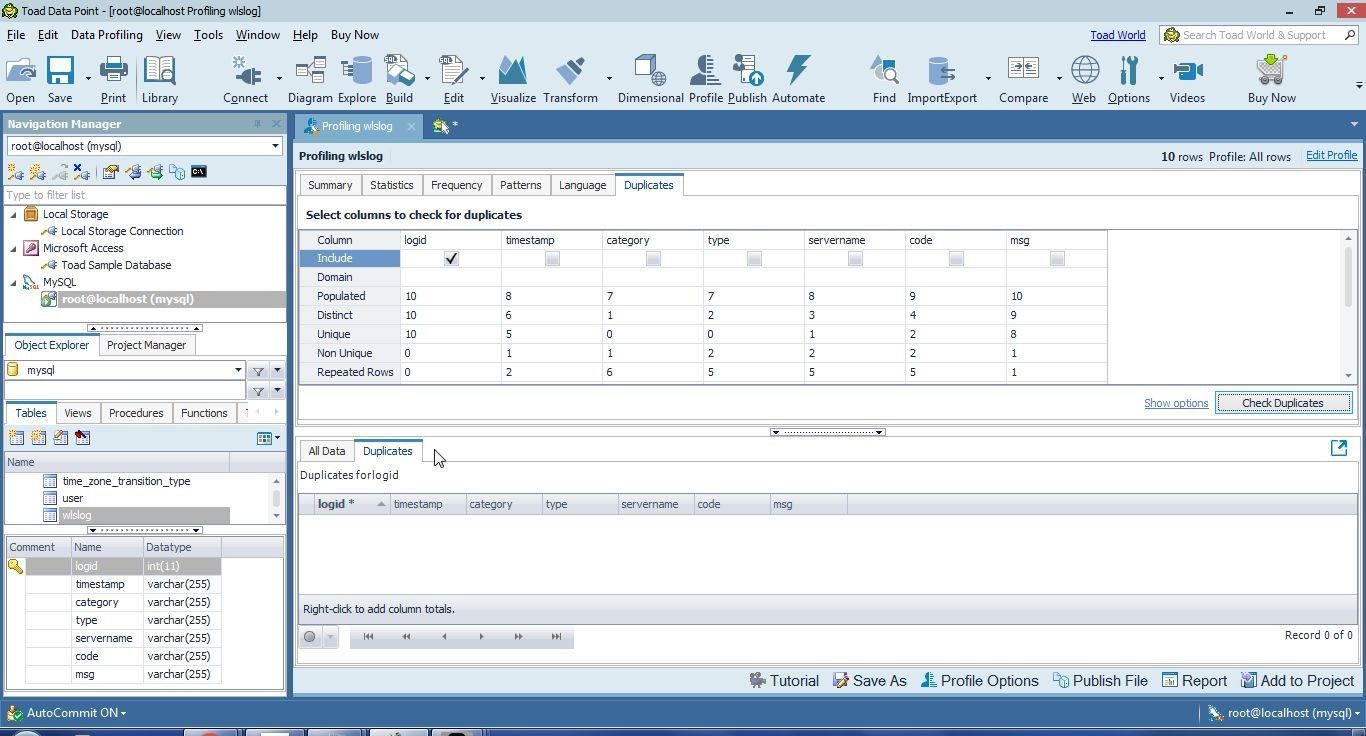Click the Publish toolbar icon
Image resolution: width=1366 pixels, height=736 pixels.
747,79
